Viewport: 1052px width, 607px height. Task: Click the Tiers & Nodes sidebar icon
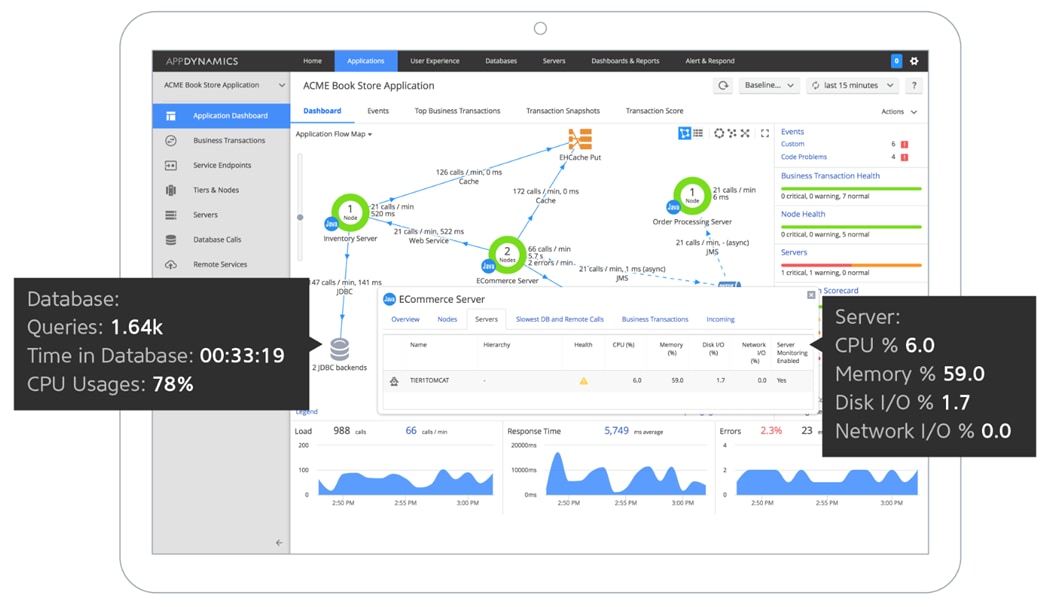coord(171,190)
